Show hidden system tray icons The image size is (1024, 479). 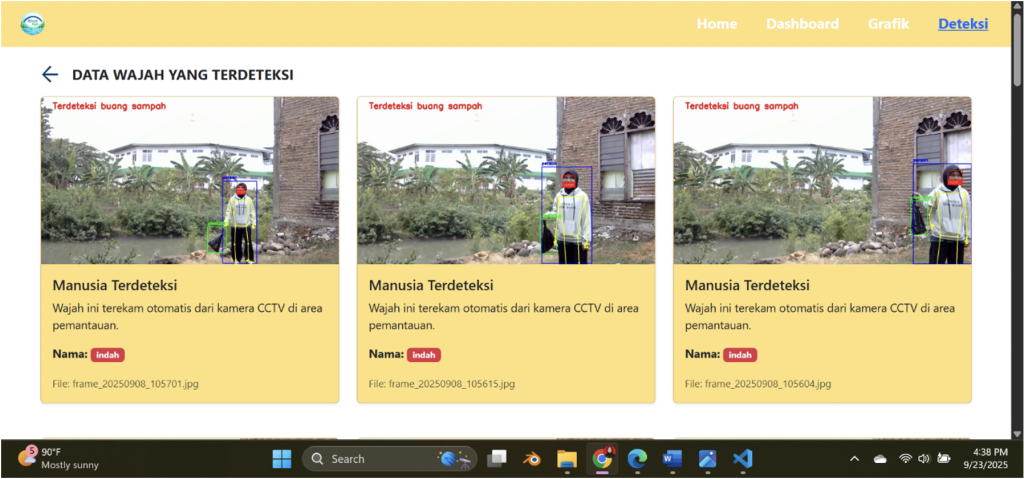tap(854, 458)
